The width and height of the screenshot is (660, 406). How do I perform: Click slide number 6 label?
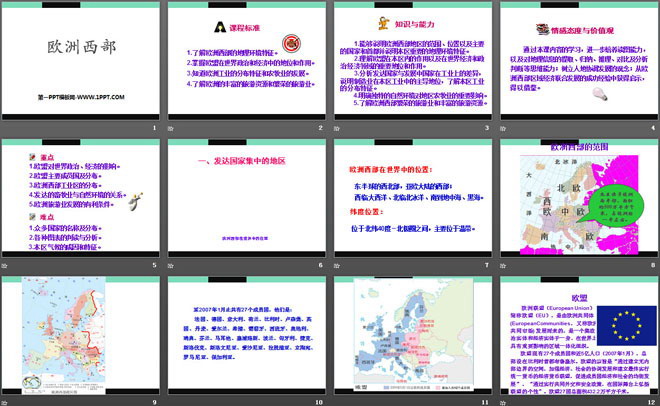tap(321, 265)
